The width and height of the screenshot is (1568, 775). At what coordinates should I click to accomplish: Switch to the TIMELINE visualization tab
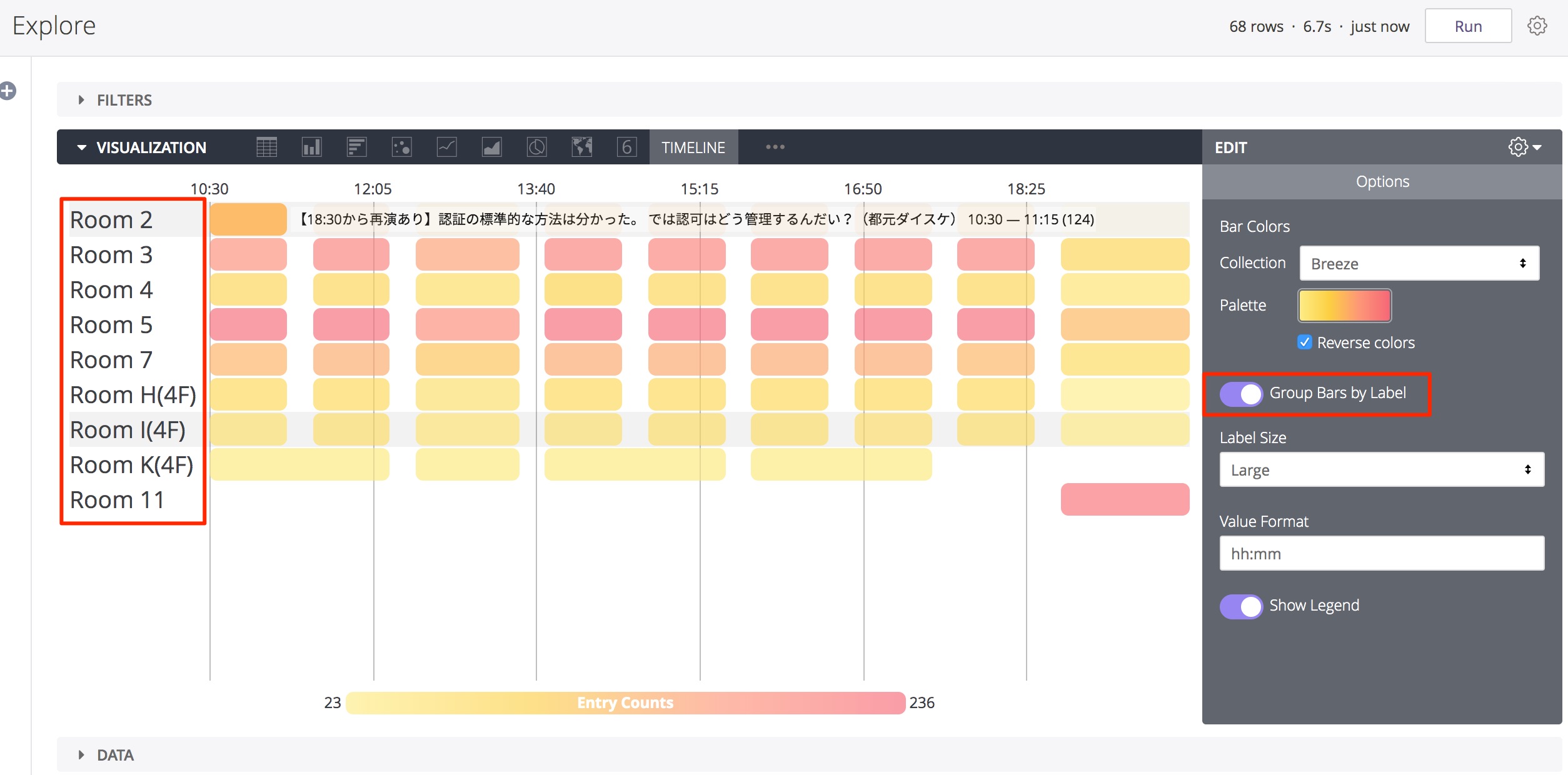(693, 147)
